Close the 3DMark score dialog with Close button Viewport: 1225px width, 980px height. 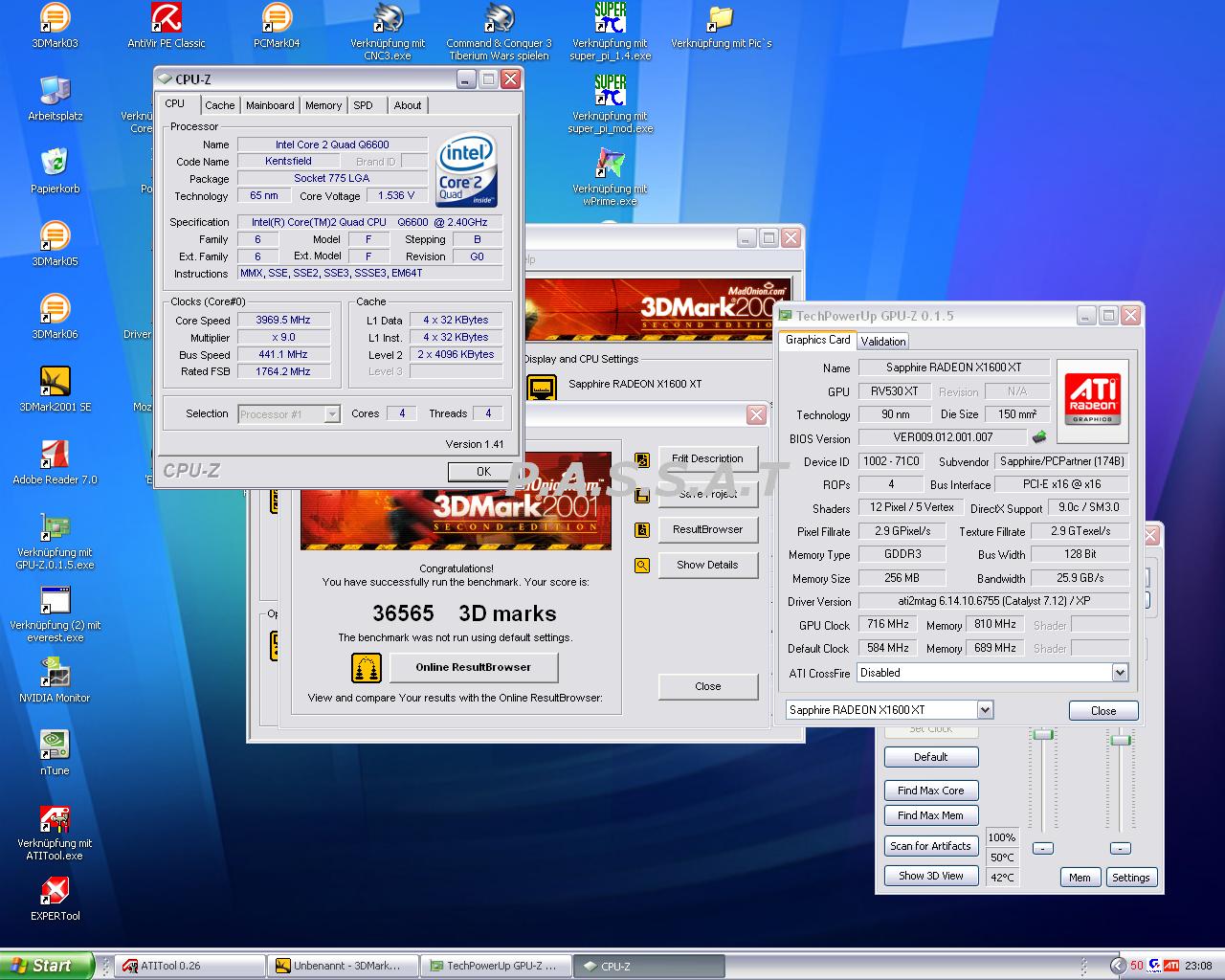(707, 686)
